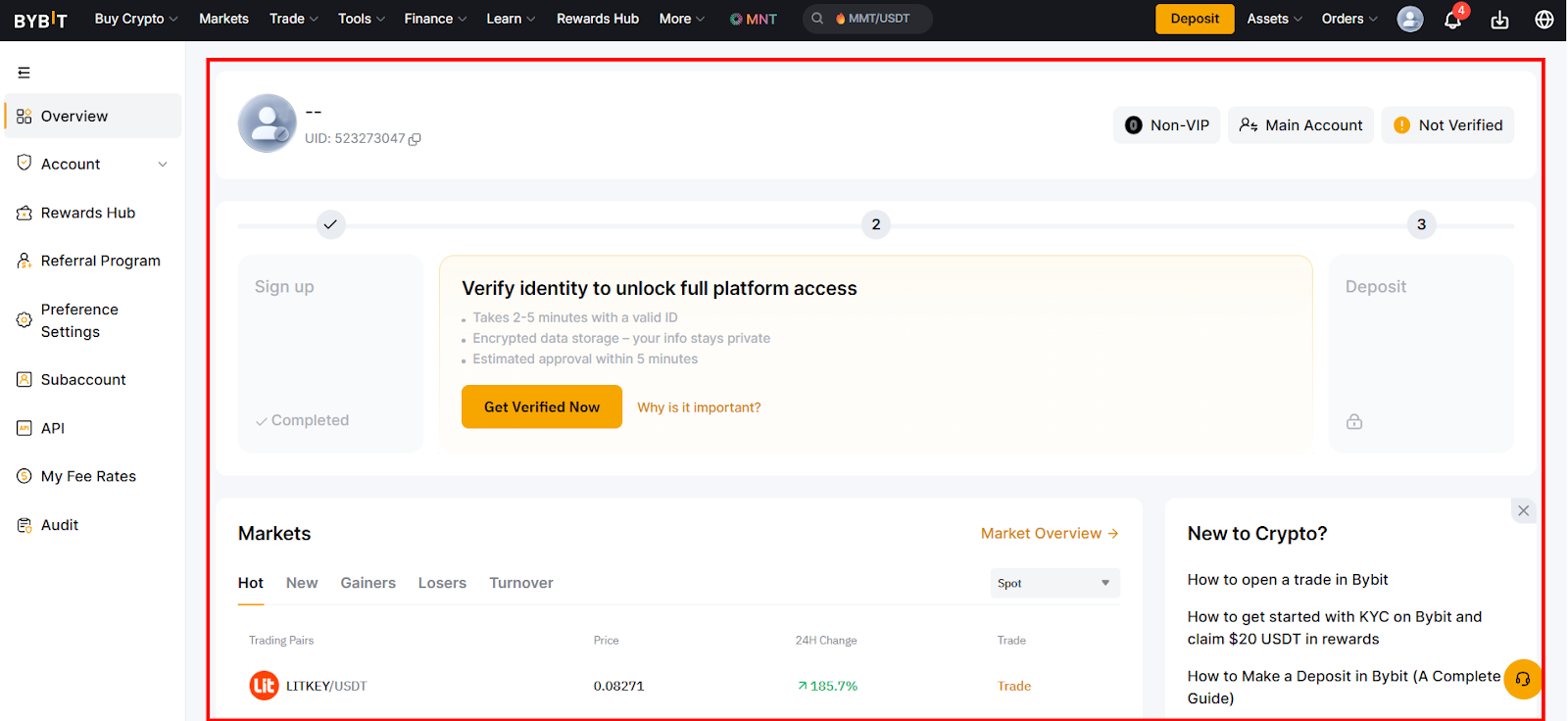The width and height of the screenshot is (1568, 721).
Task: Open the Finance dropdown menu
Action: pos(435,19)
